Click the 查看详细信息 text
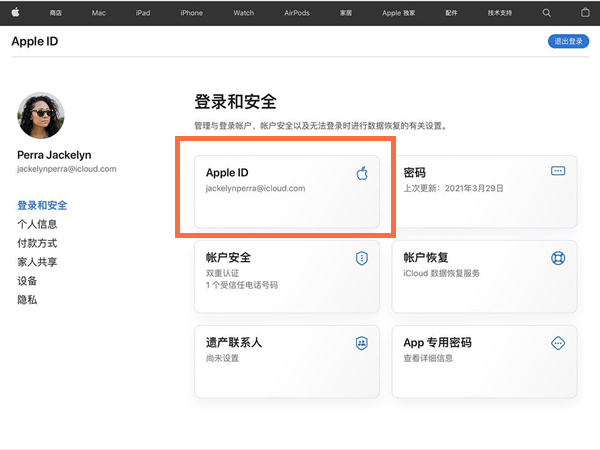The width and height of the screenshot is (600, 450). click(x=428, y=358)
